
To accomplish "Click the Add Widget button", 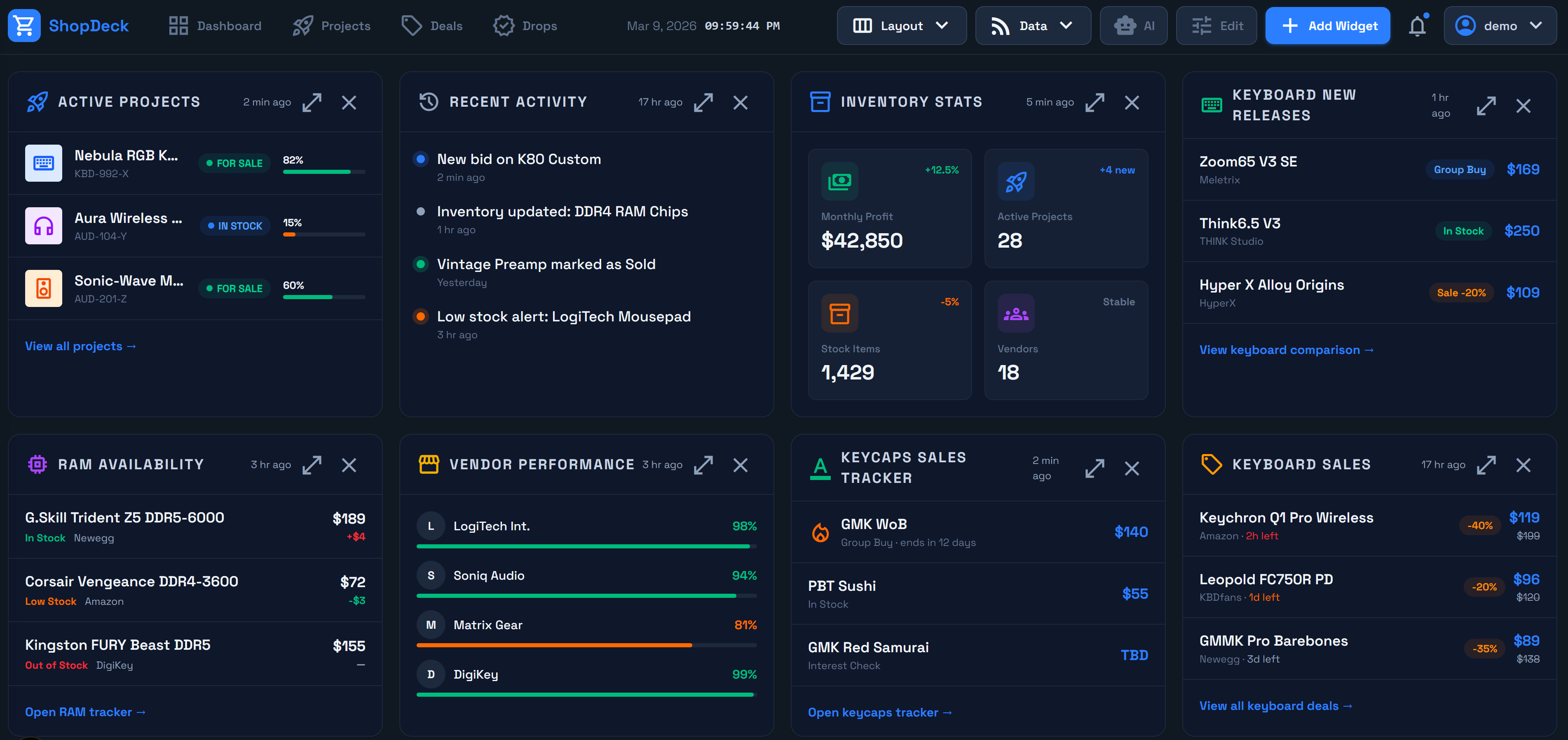I will [1328, 26].
